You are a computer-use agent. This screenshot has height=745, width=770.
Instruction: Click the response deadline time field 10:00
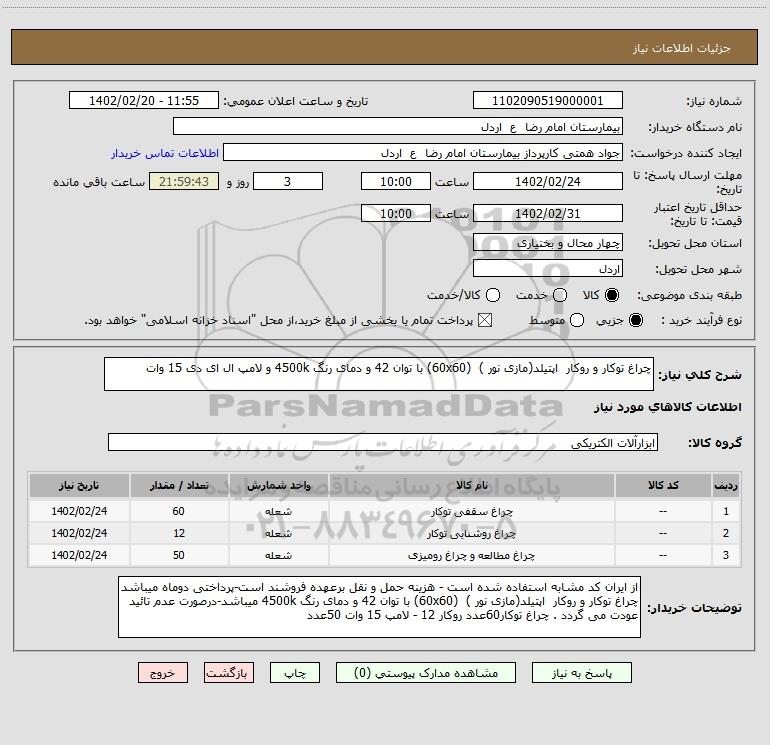tap(396, 181)
